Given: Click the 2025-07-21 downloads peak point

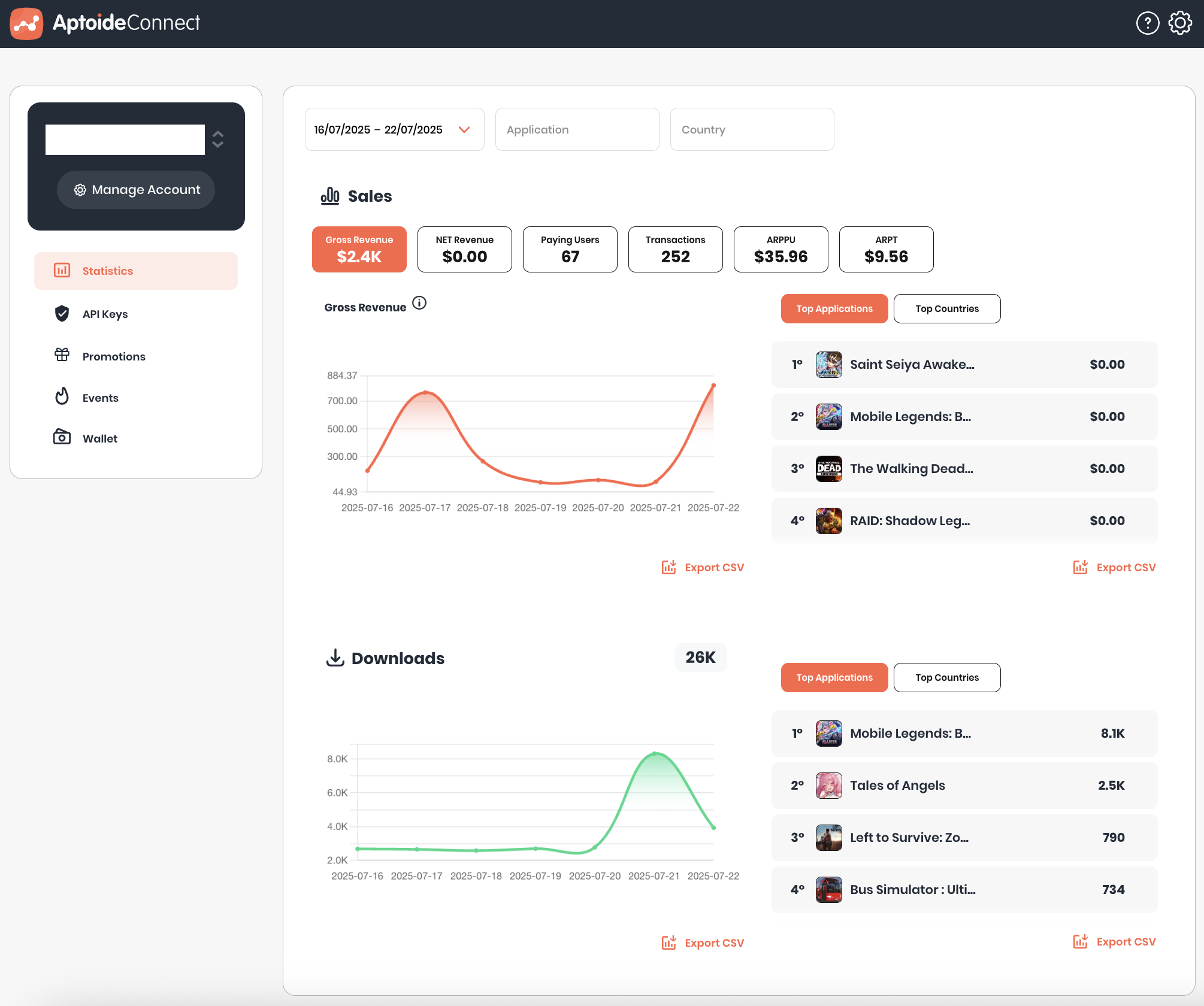Looking at the screenshot, I should tap(654, 753).
